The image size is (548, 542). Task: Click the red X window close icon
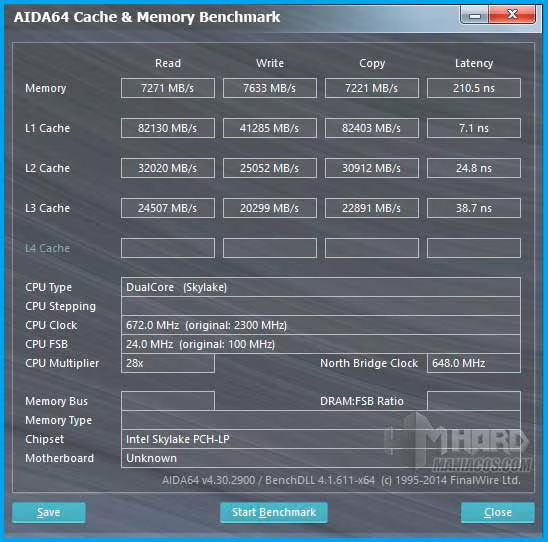(x=512, y=15)
